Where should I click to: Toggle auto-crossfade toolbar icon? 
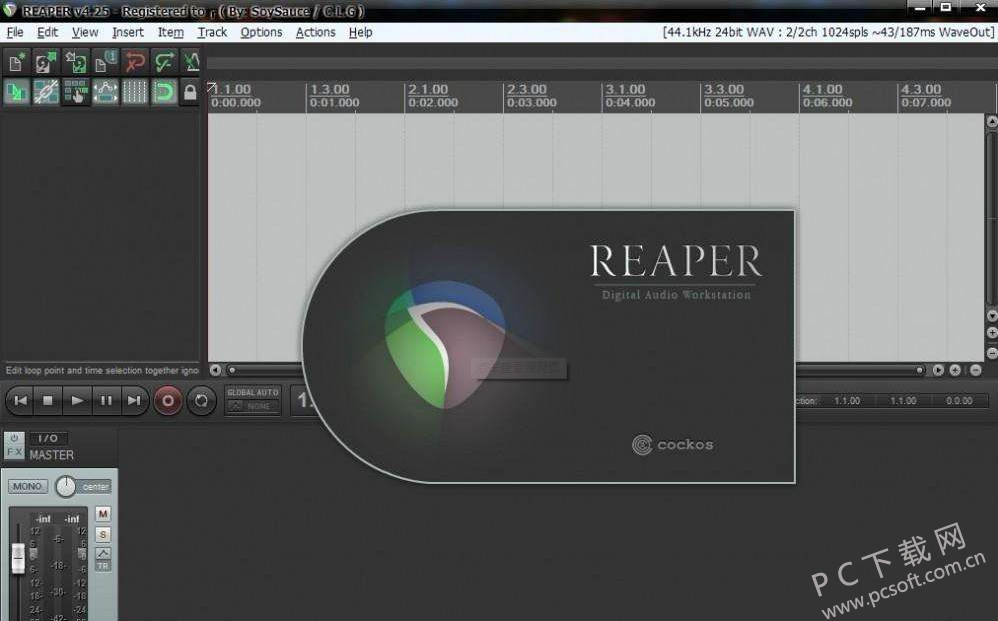(17, 92)
